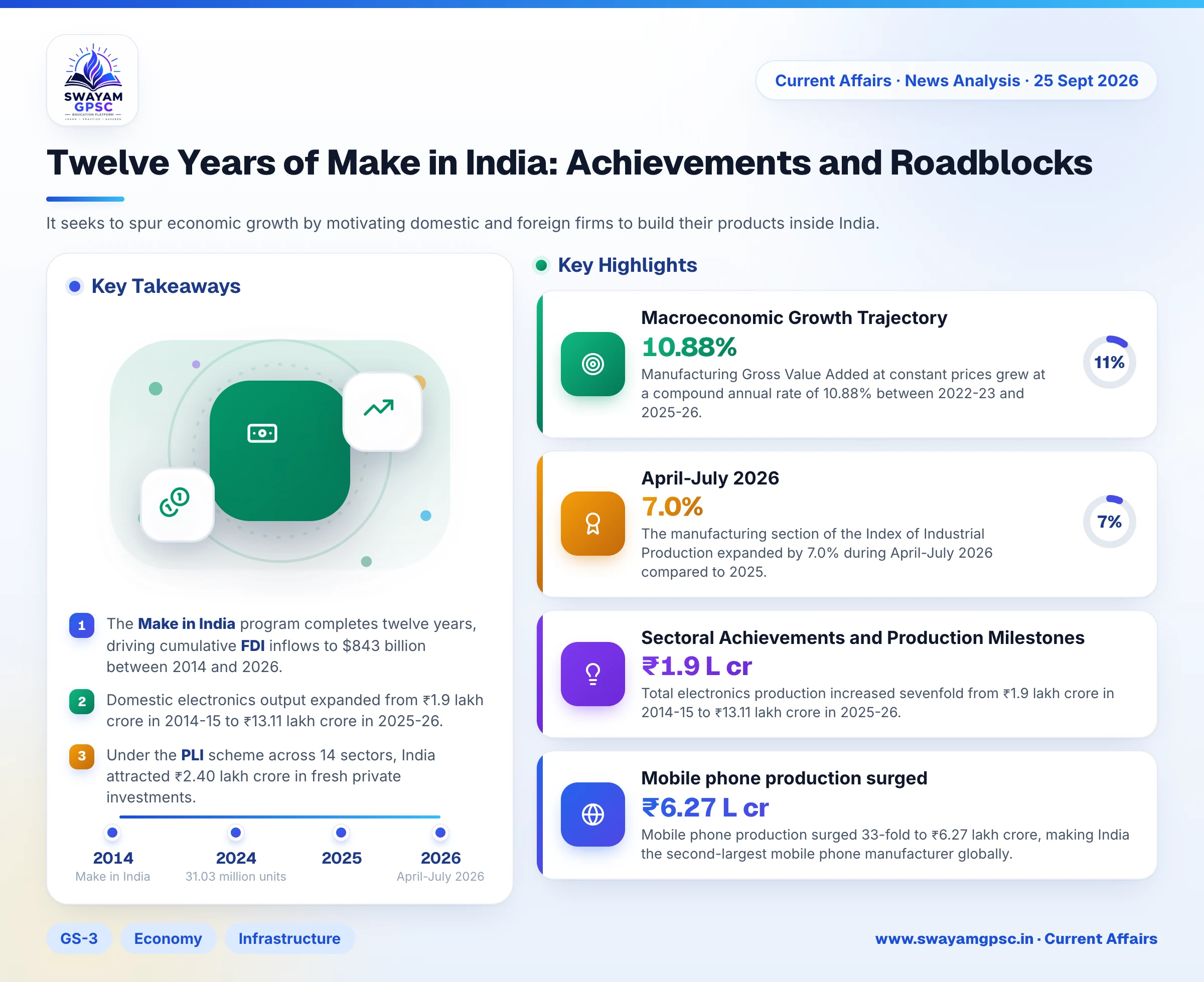
Task: Select the 2026 April-July timeline marker
Action: (x=440, y=833)
